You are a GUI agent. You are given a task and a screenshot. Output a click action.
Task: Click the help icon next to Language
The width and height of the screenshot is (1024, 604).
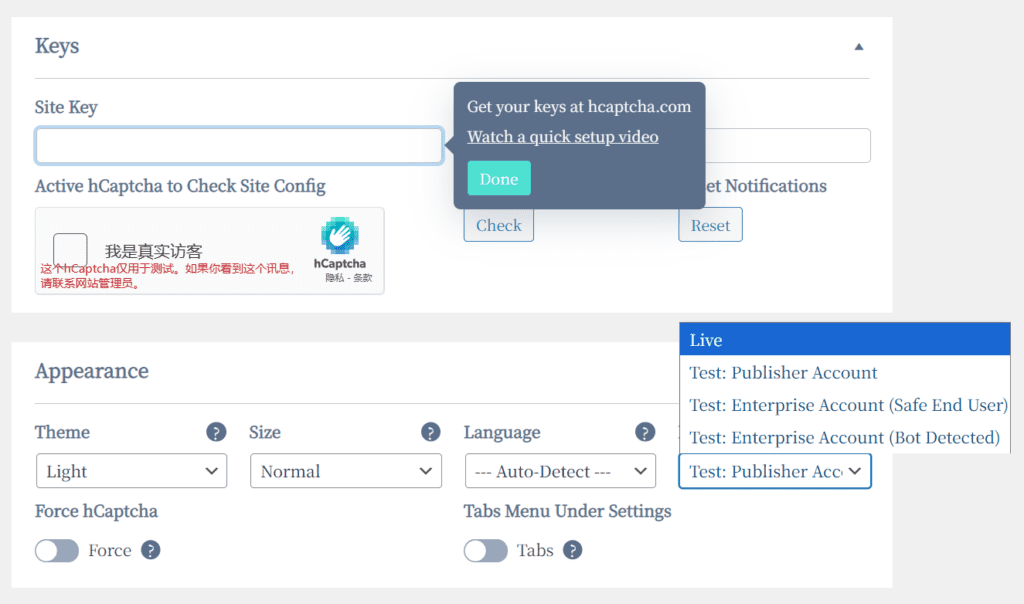click(x=645, y=432)
